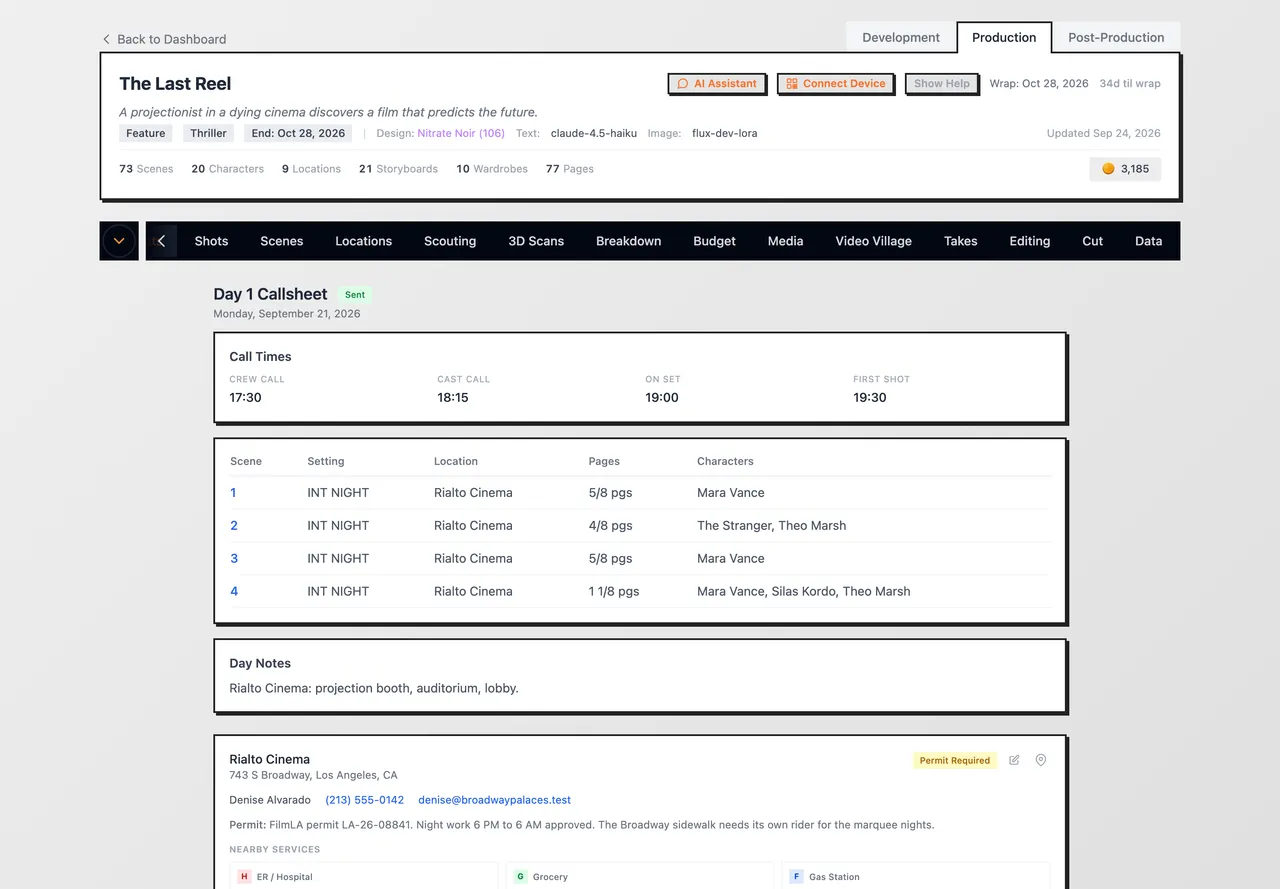Open the AI Assistant
Screen dimensions: 1280x889
[717, 84]
